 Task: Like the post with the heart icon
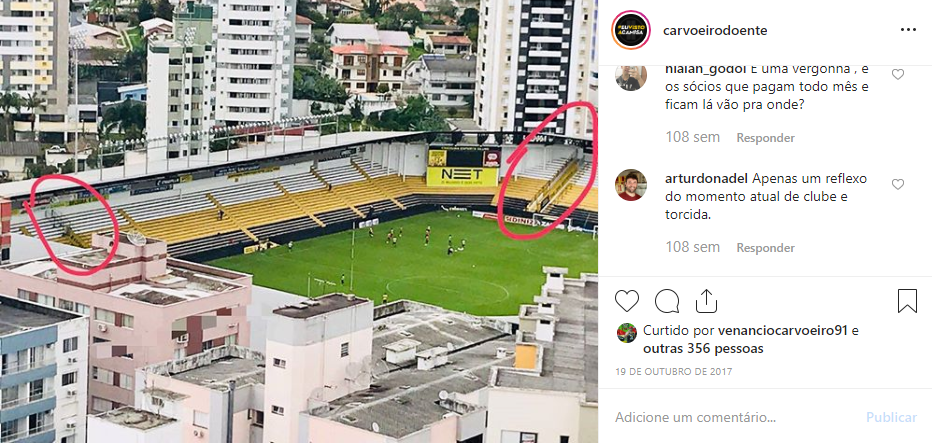click(626, 301)
